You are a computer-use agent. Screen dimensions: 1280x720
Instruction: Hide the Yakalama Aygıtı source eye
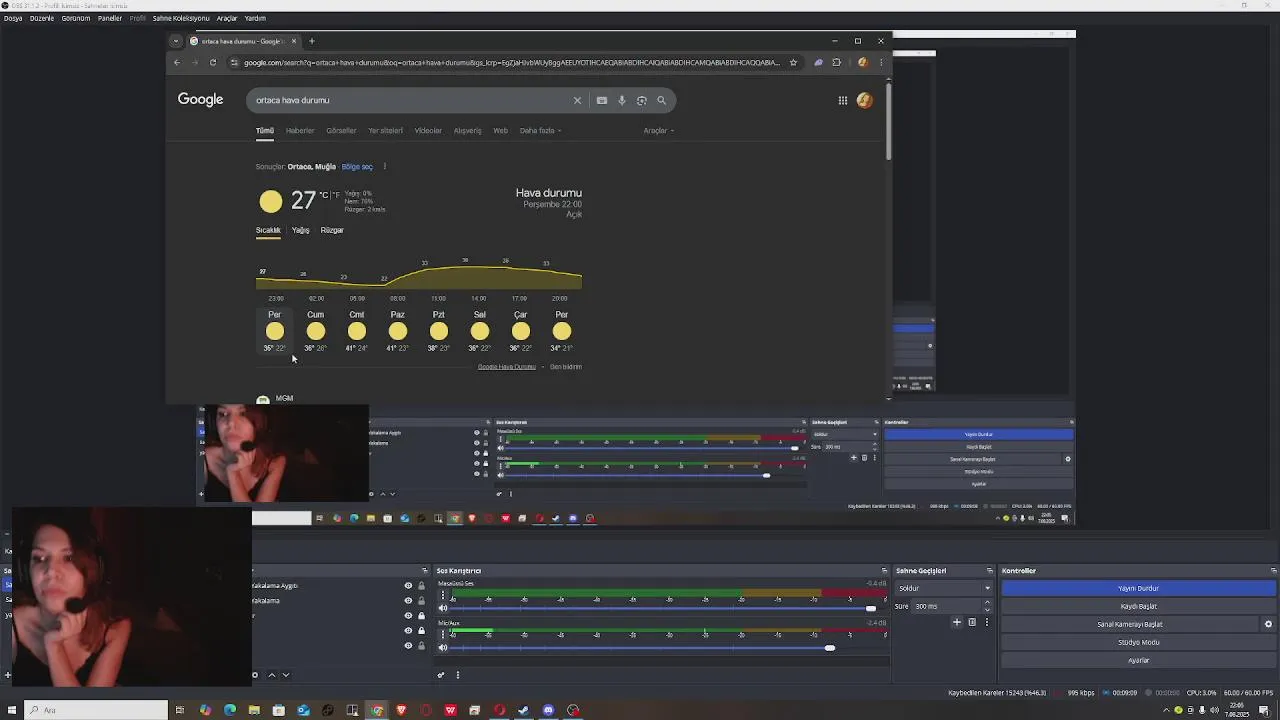point(408,586)
